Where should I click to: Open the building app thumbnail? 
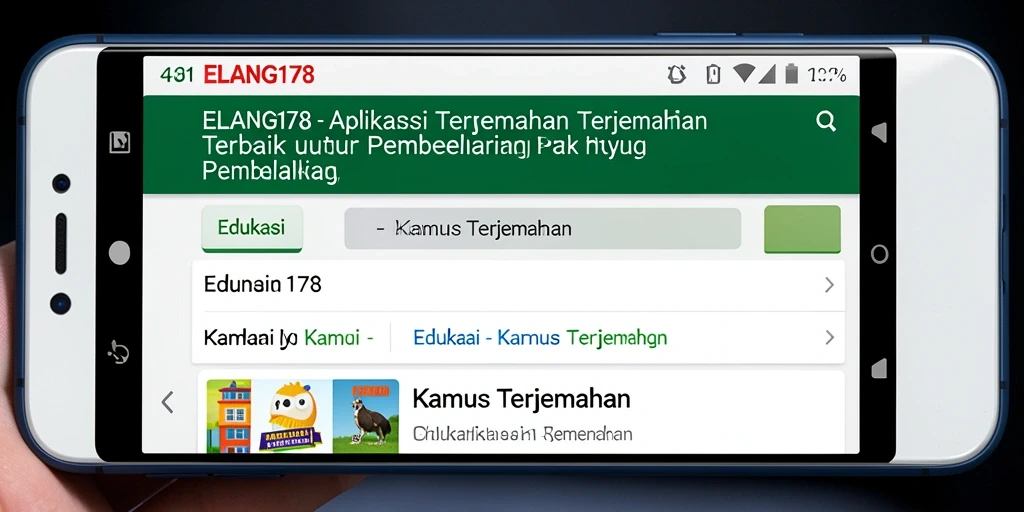coord(229,416)
